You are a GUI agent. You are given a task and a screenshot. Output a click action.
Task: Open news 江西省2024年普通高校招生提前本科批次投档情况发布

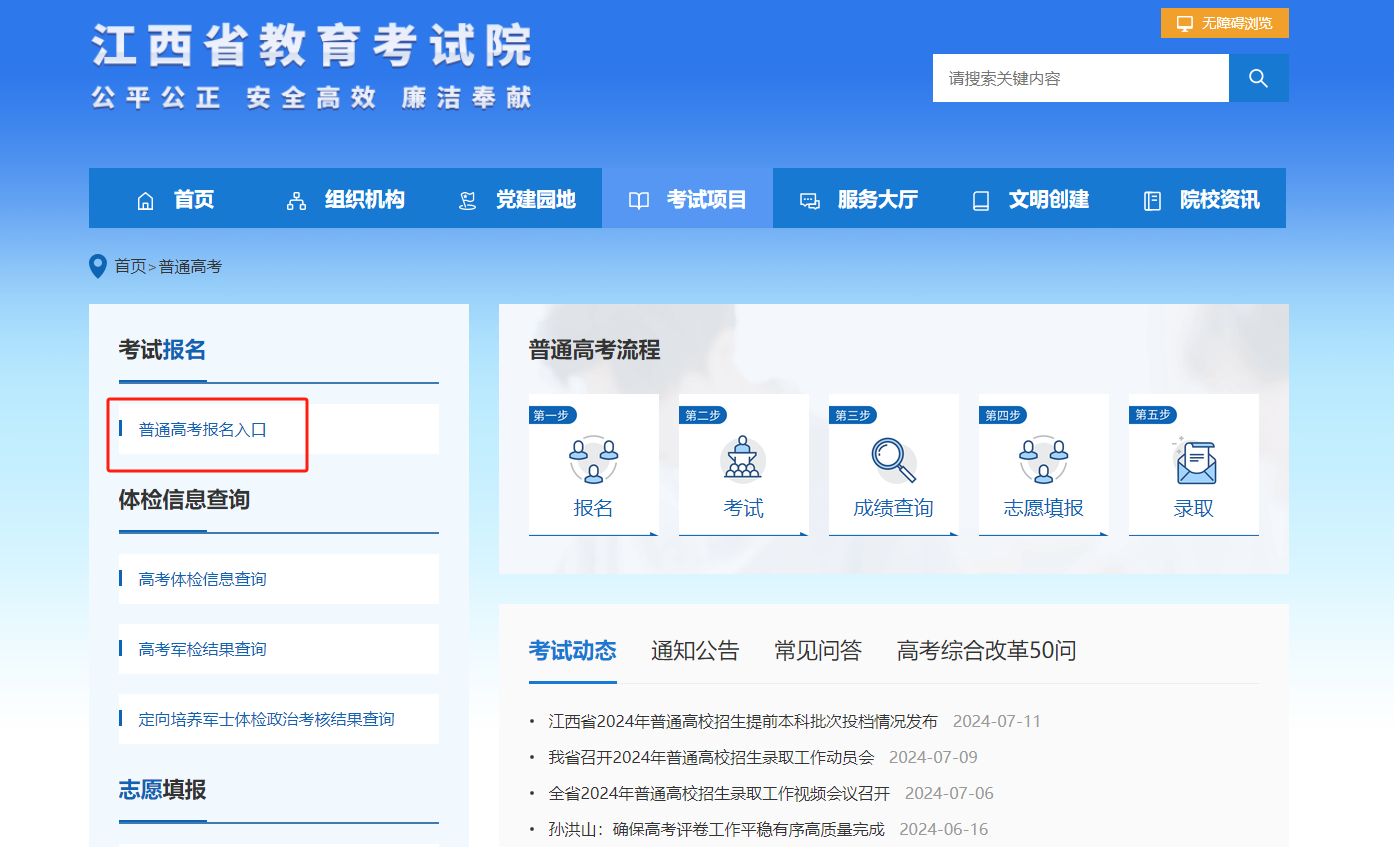pyautogui.click(x=743, y=721)
